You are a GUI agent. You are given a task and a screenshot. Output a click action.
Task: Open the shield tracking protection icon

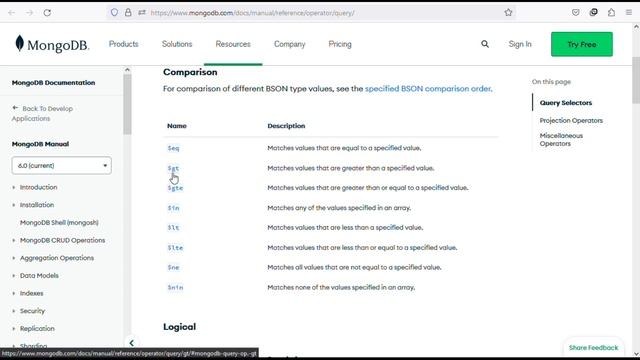click(114, 13)
